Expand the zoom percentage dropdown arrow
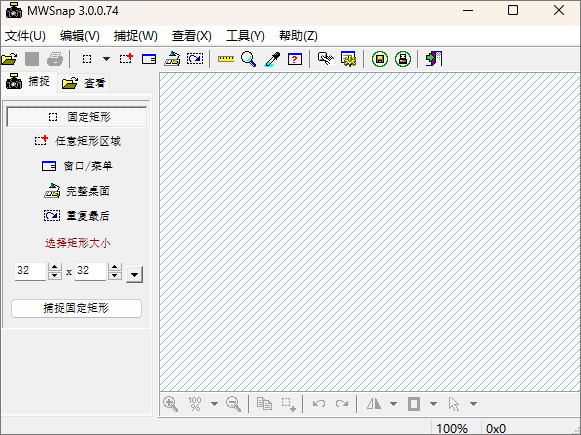 [215, 404]
